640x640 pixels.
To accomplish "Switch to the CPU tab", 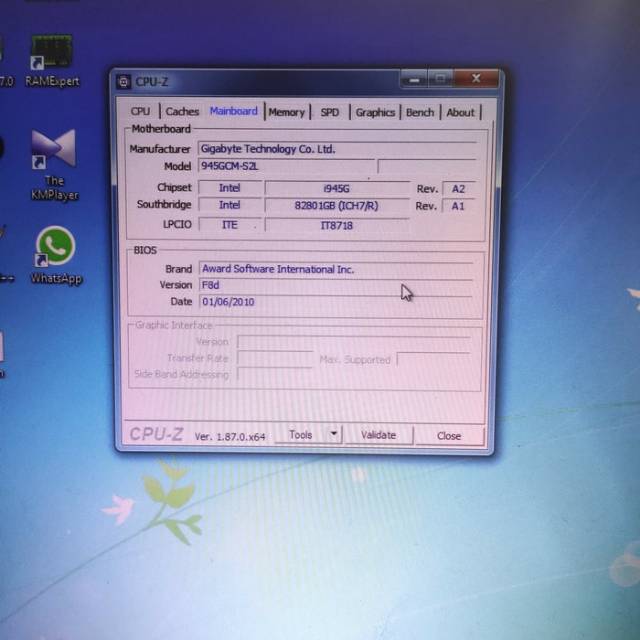I will [141, 112].
